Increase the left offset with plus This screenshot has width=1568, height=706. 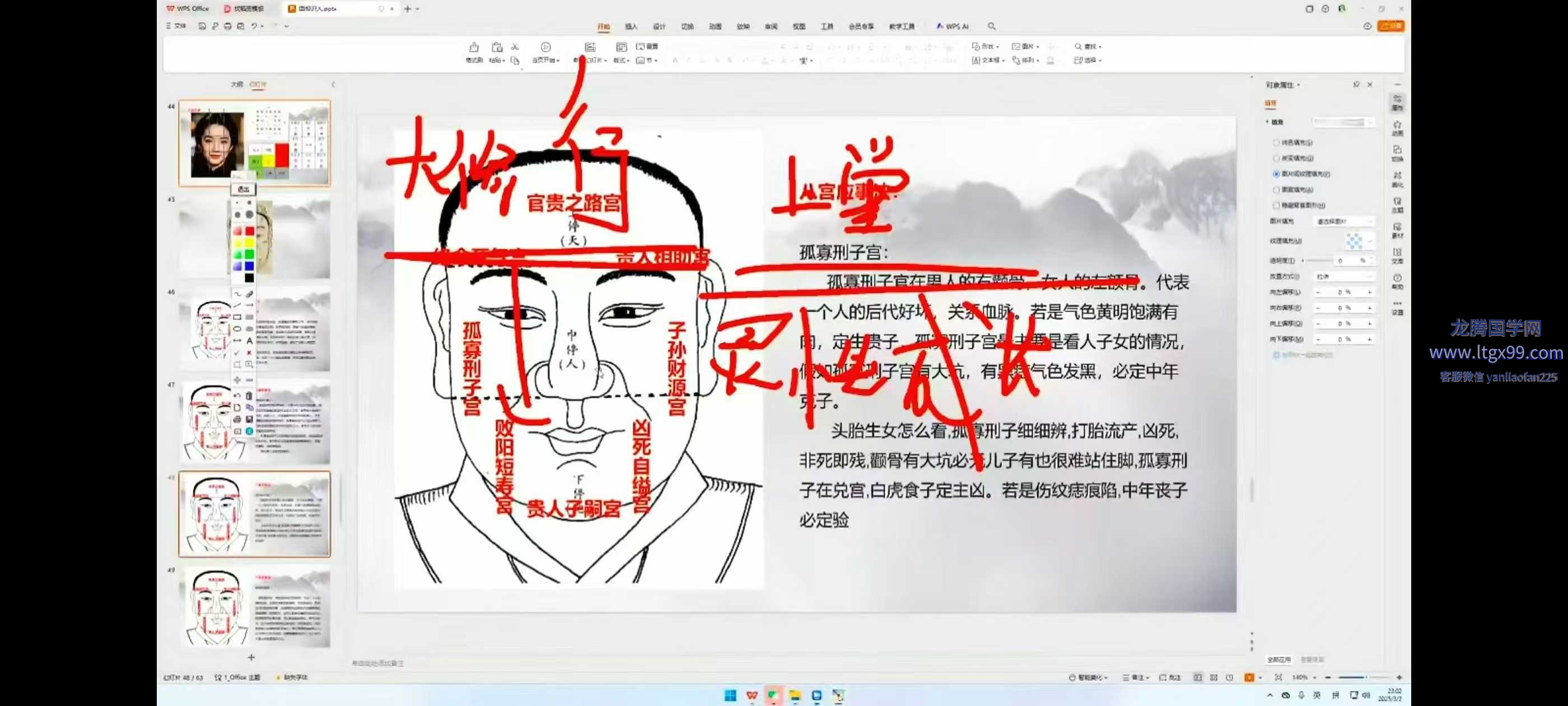(x=1370, y=292)
